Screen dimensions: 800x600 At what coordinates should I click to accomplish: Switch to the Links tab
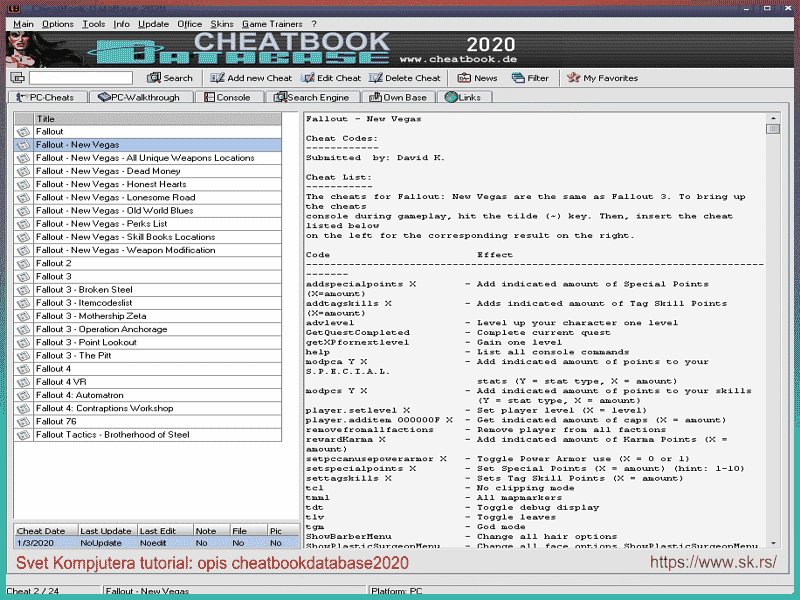[464, 97]
